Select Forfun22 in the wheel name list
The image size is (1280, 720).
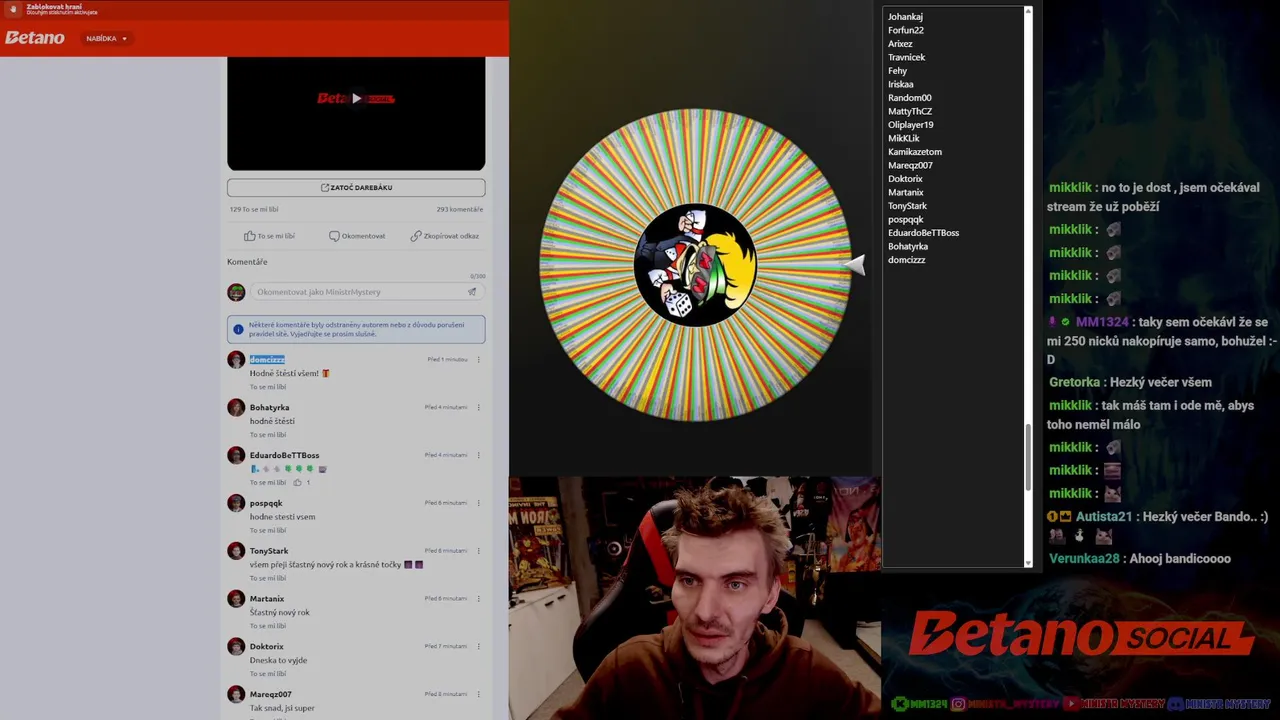pos(906,30)
